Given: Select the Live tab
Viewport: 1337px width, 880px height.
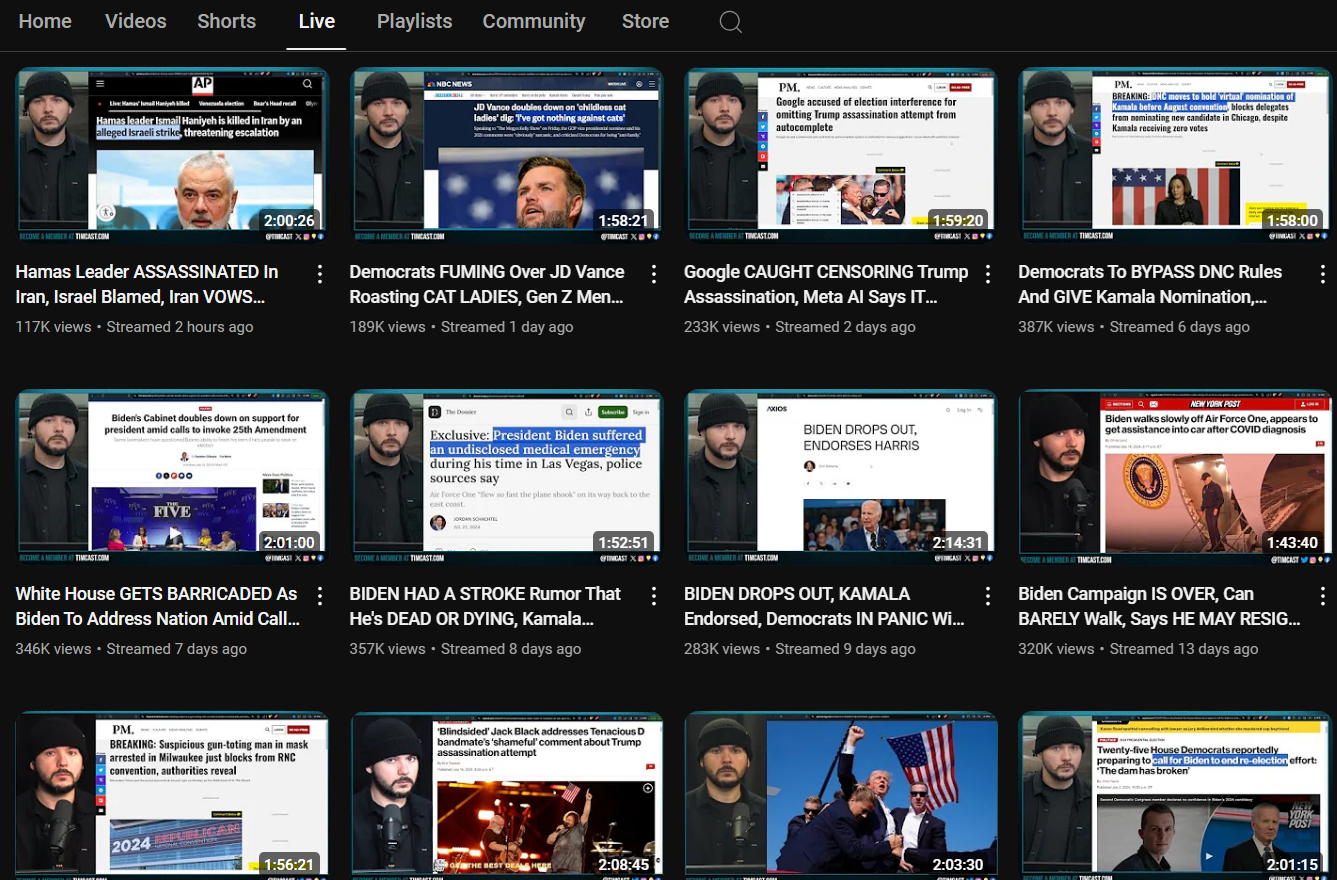Looking at the screenshot, I should pos(316,21).
